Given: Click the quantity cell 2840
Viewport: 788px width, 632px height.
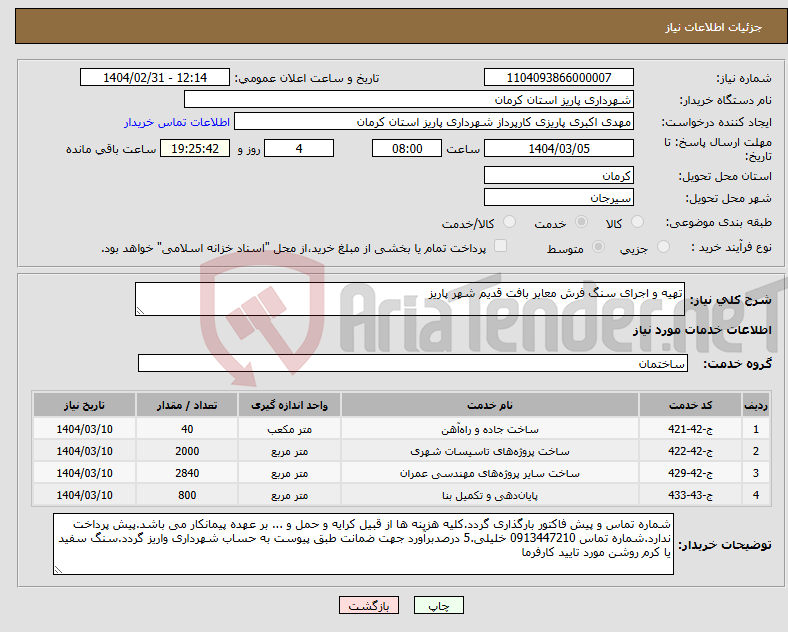Looking at the screenshot, I should pyautogui.click(x=187, y=473).
